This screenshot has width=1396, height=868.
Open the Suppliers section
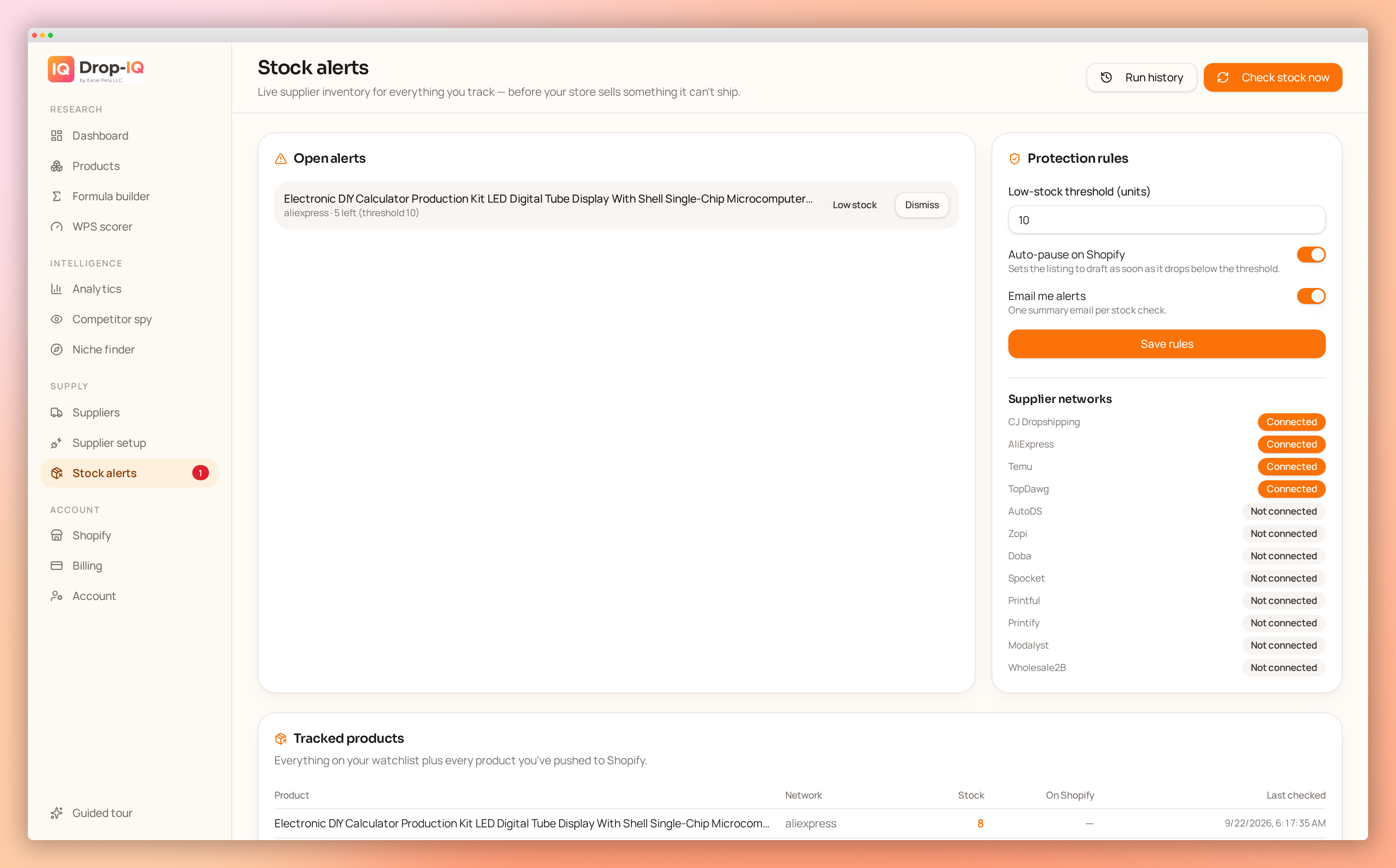130,413
